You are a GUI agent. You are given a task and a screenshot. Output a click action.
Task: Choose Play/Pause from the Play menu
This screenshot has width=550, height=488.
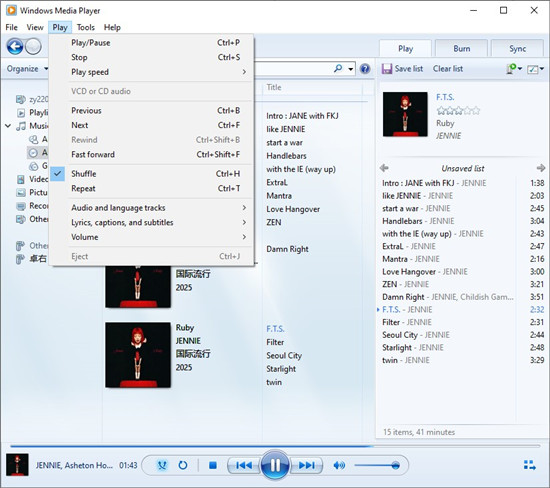tap(152, 43)
